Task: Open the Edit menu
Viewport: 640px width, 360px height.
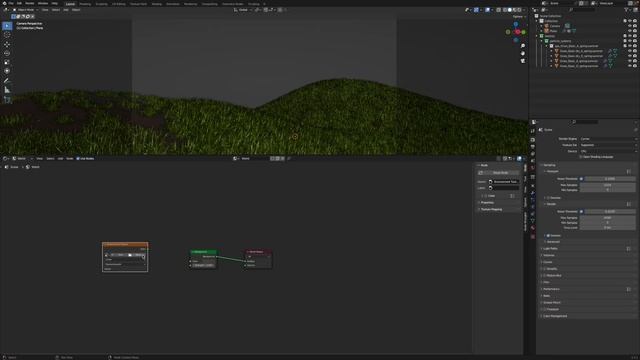Action: (19, 3)
